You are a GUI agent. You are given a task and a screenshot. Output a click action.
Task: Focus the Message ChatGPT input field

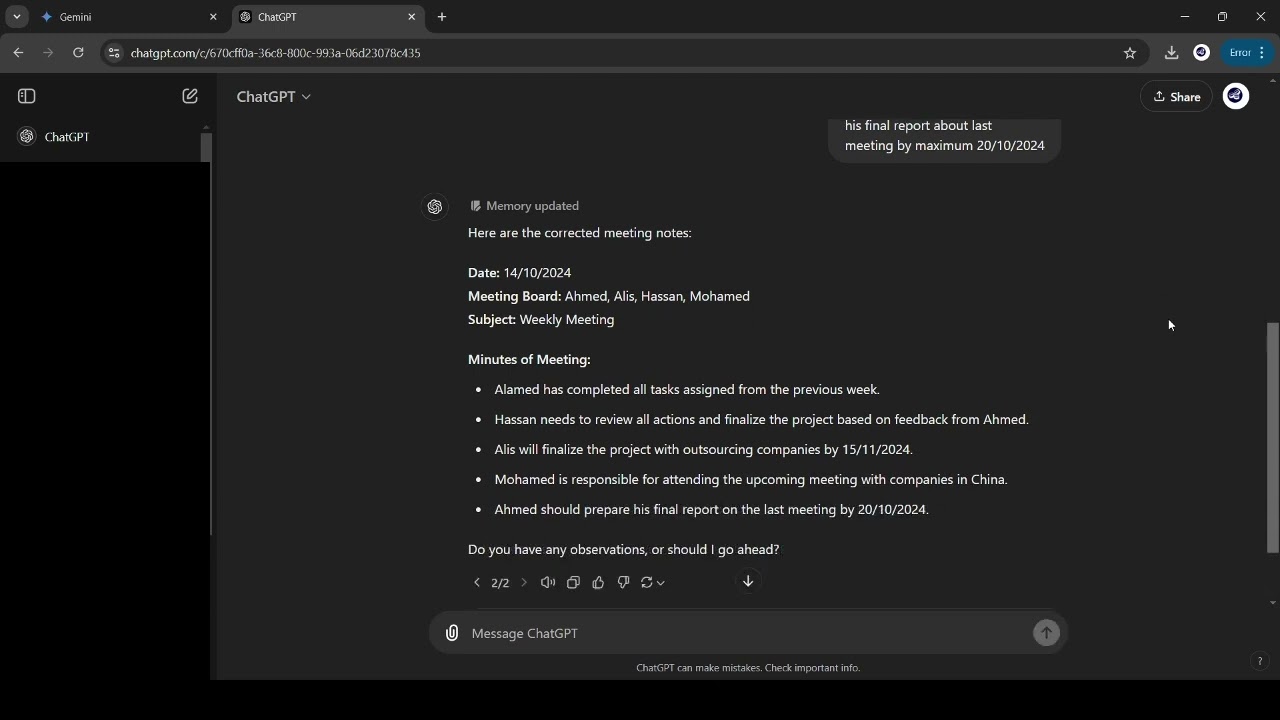[x=748, y=633]
